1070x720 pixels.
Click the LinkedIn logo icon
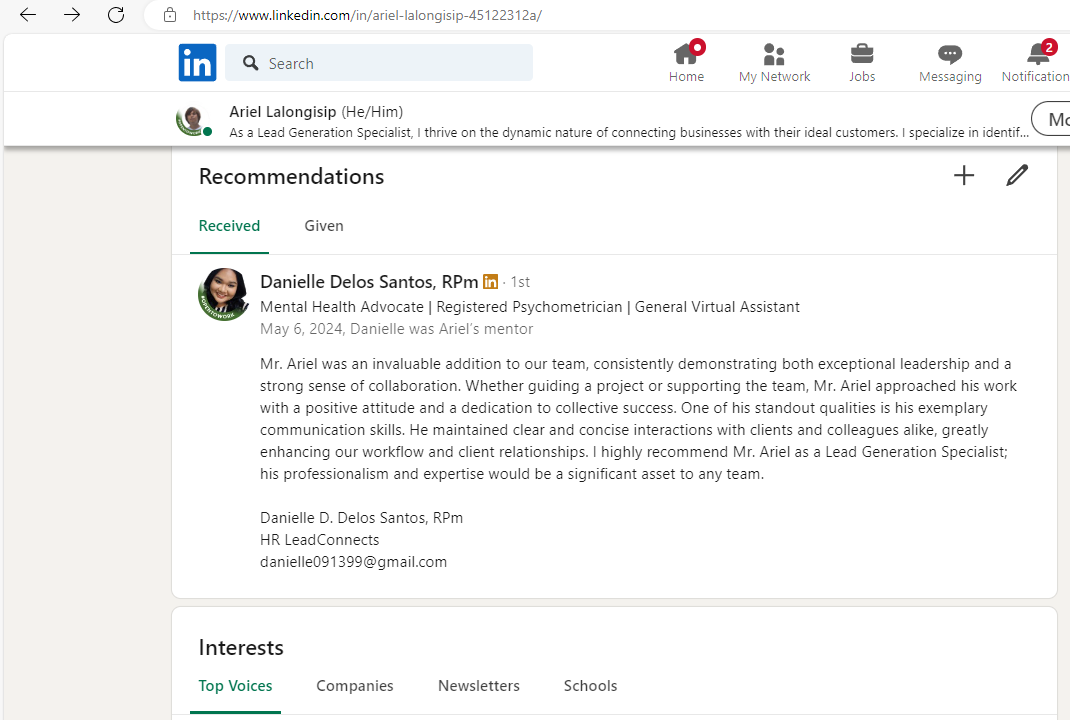pyautogui.click(x=197, y=63)
